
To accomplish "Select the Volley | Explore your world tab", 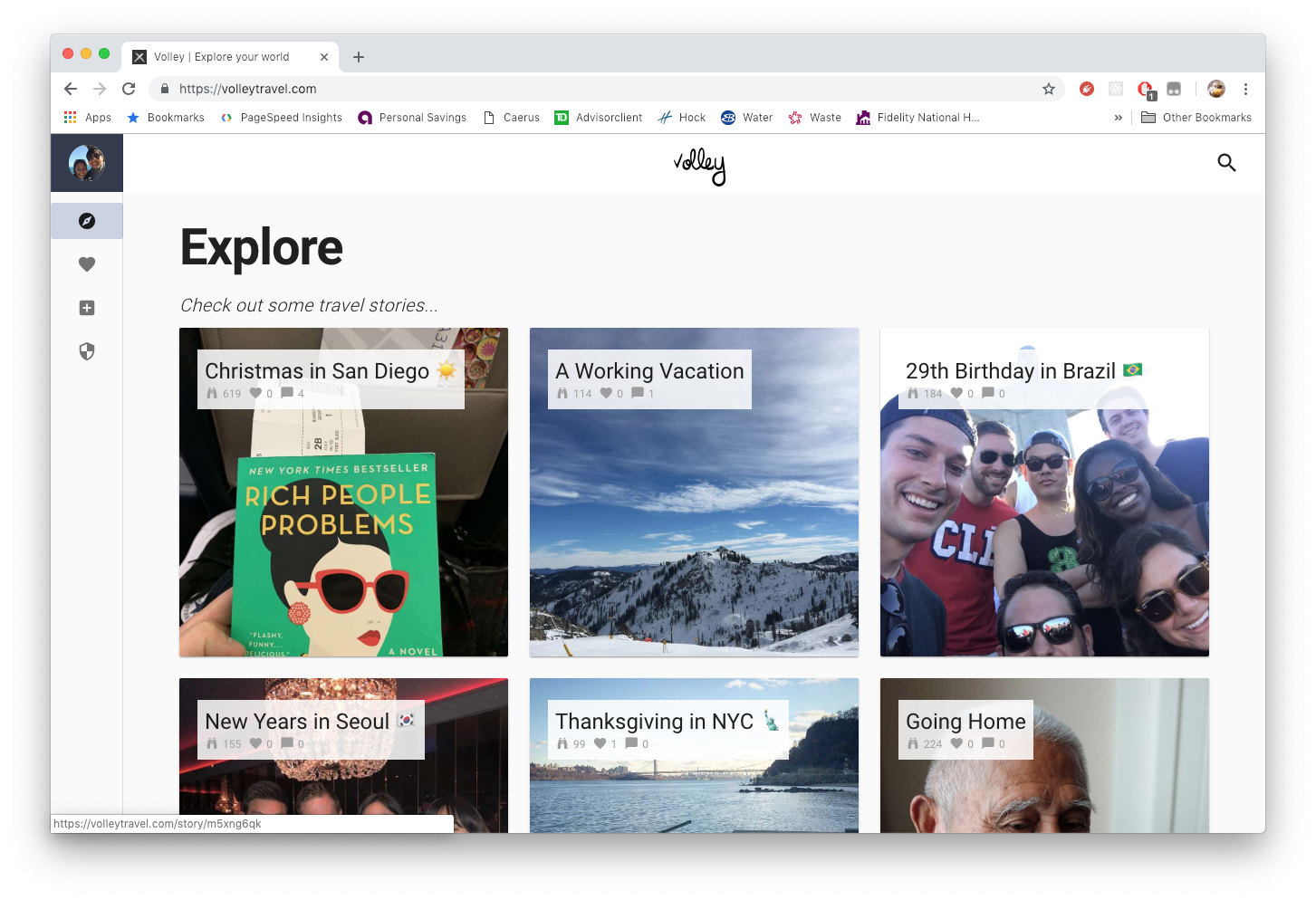I will tap(232, 57).
